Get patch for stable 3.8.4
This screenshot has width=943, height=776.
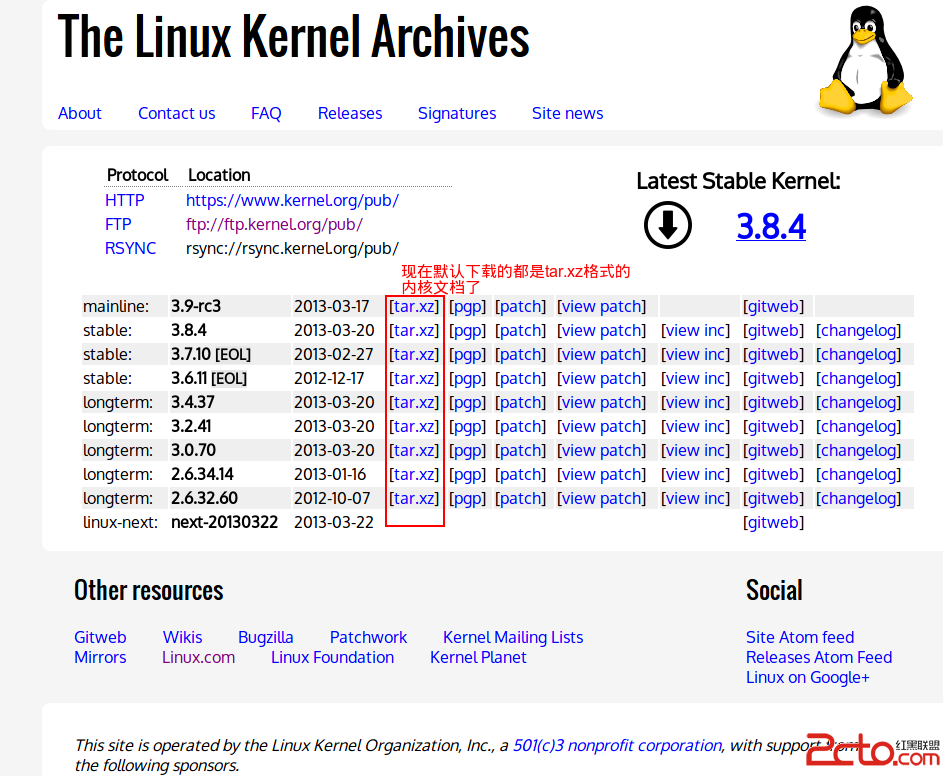pos(520,330)
